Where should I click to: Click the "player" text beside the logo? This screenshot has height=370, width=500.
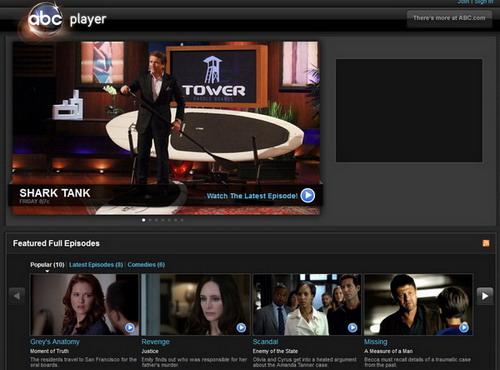pyautogui.click(x=88, y=20)
